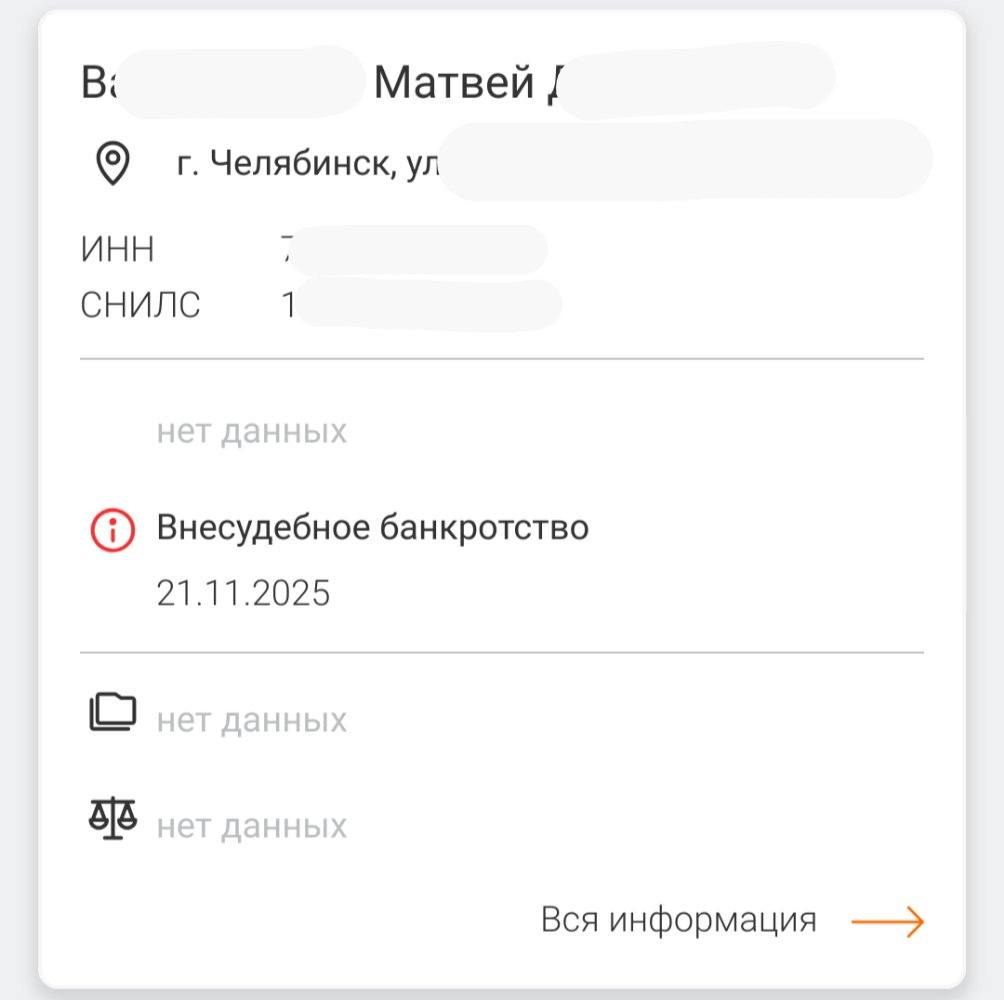Open the court cases section via scales icon
1004x1000 pixels.
112,817
